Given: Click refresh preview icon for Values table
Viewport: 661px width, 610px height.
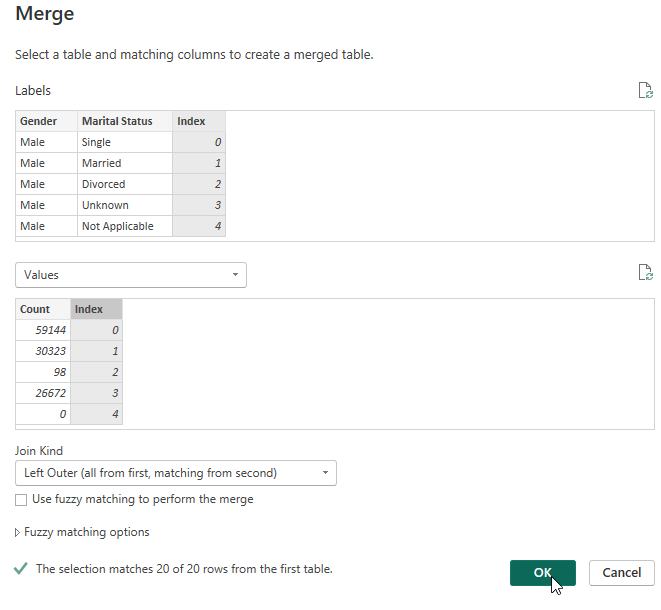Looking at the screenshot, I should click(645, 273).
